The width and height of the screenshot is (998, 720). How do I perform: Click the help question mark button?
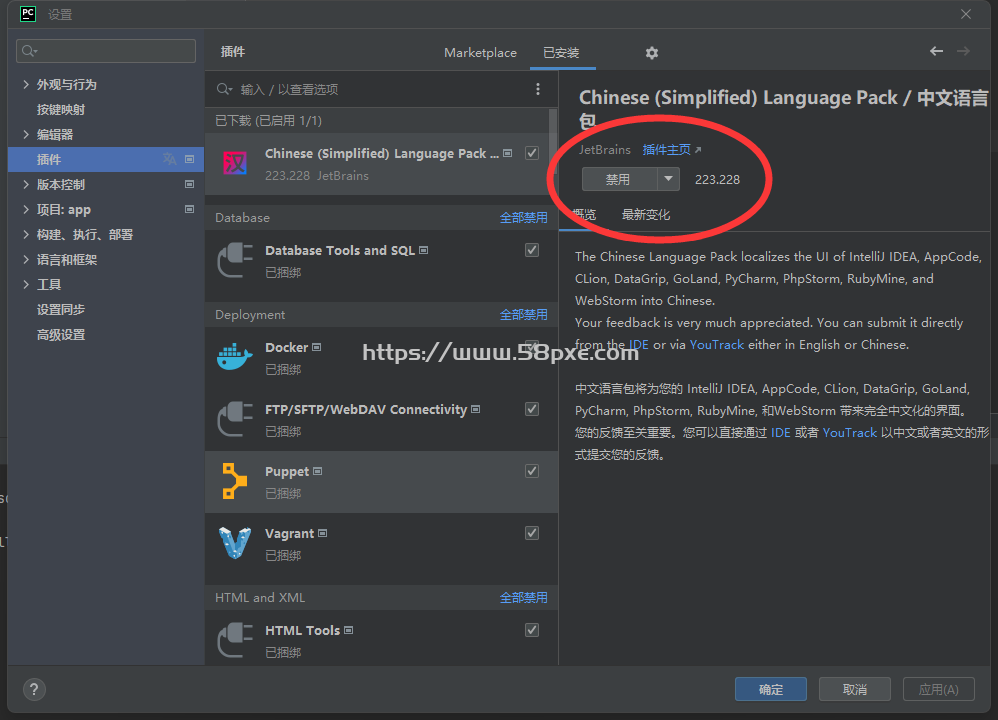(34, 689)
